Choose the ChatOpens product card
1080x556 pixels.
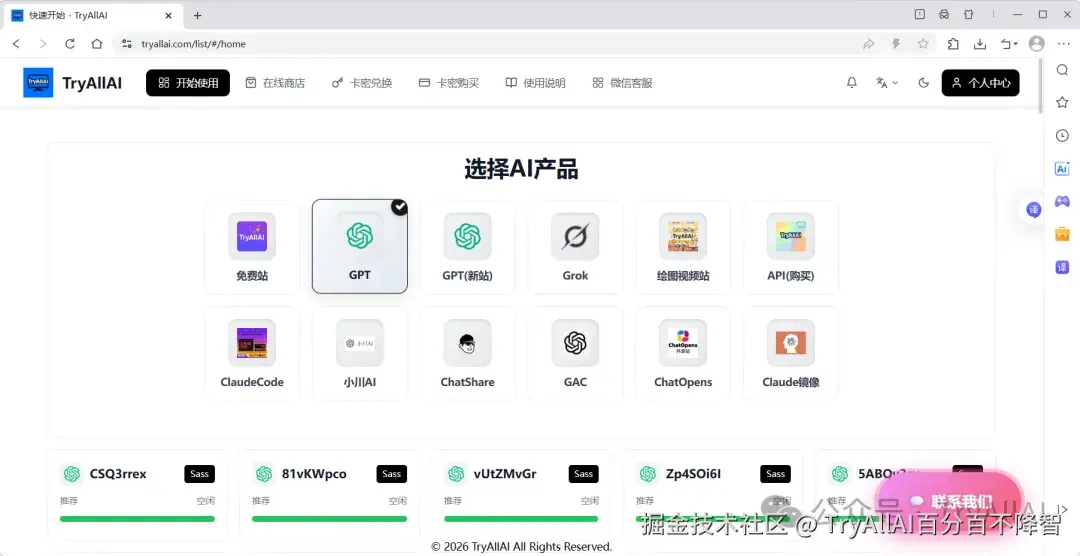tap(683, 353)
